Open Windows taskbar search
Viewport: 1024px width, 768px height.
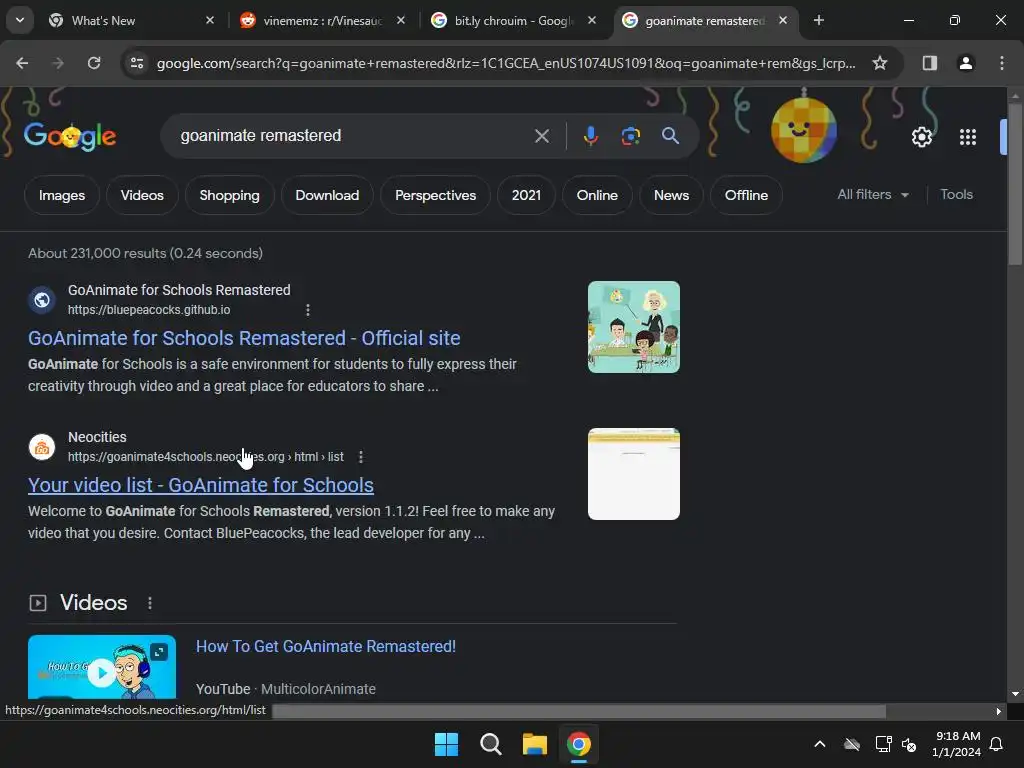click(490, 744)
